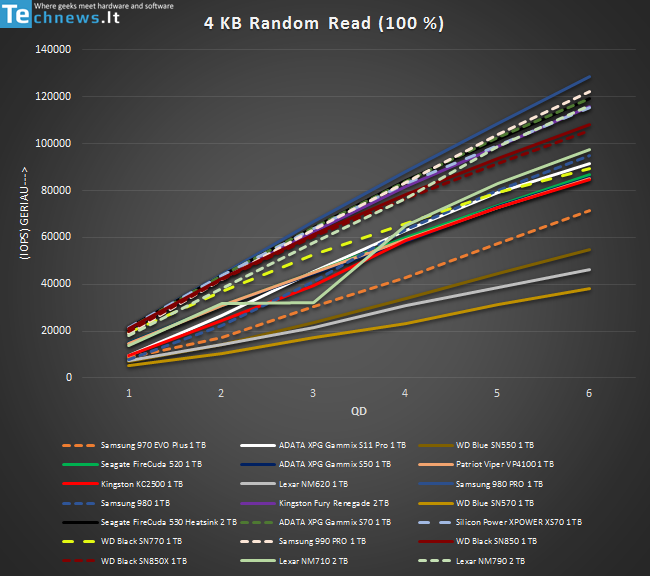
Task: Select Kingston KC2500 1 TB legend label
Action: pyautogui.click(x=142, y=484)
